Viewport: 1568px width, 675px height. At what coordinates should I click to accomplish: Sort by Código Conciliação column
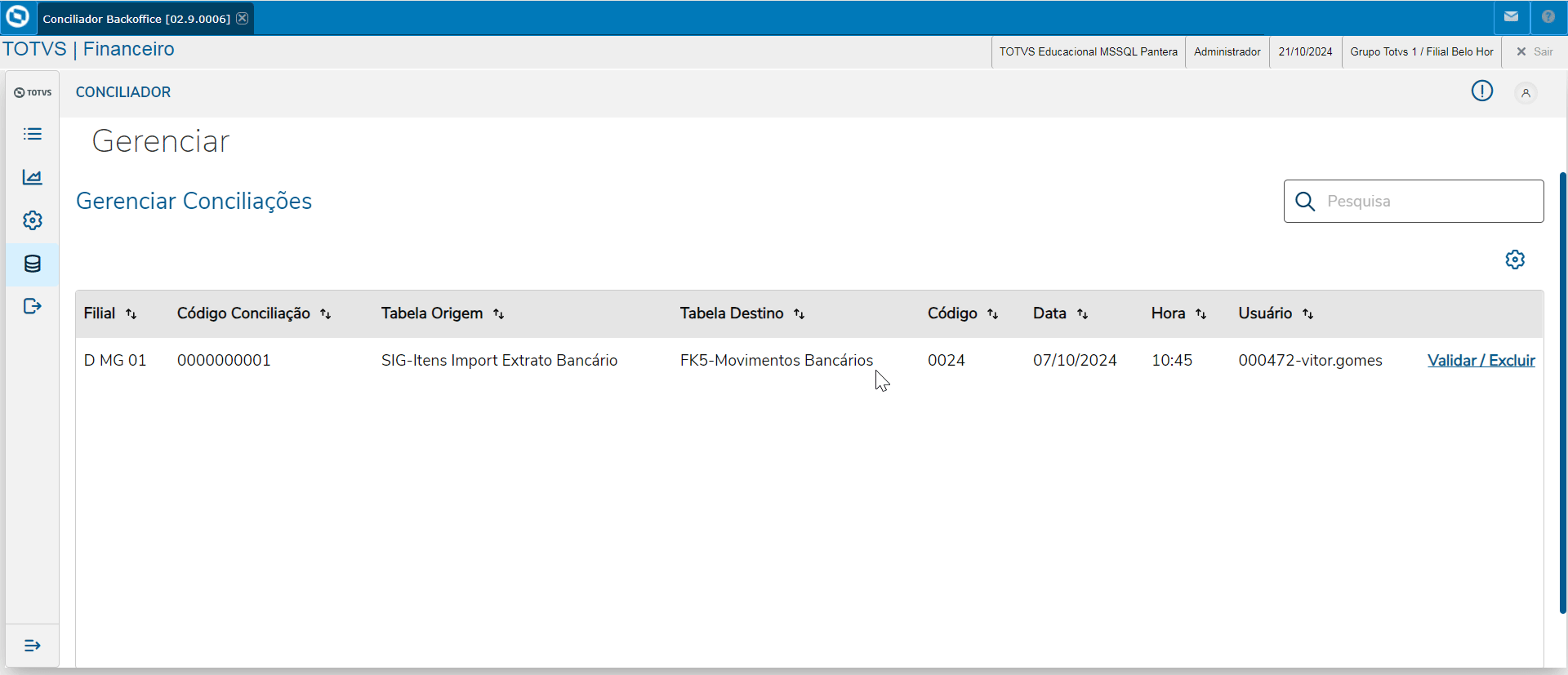point(325,314)
